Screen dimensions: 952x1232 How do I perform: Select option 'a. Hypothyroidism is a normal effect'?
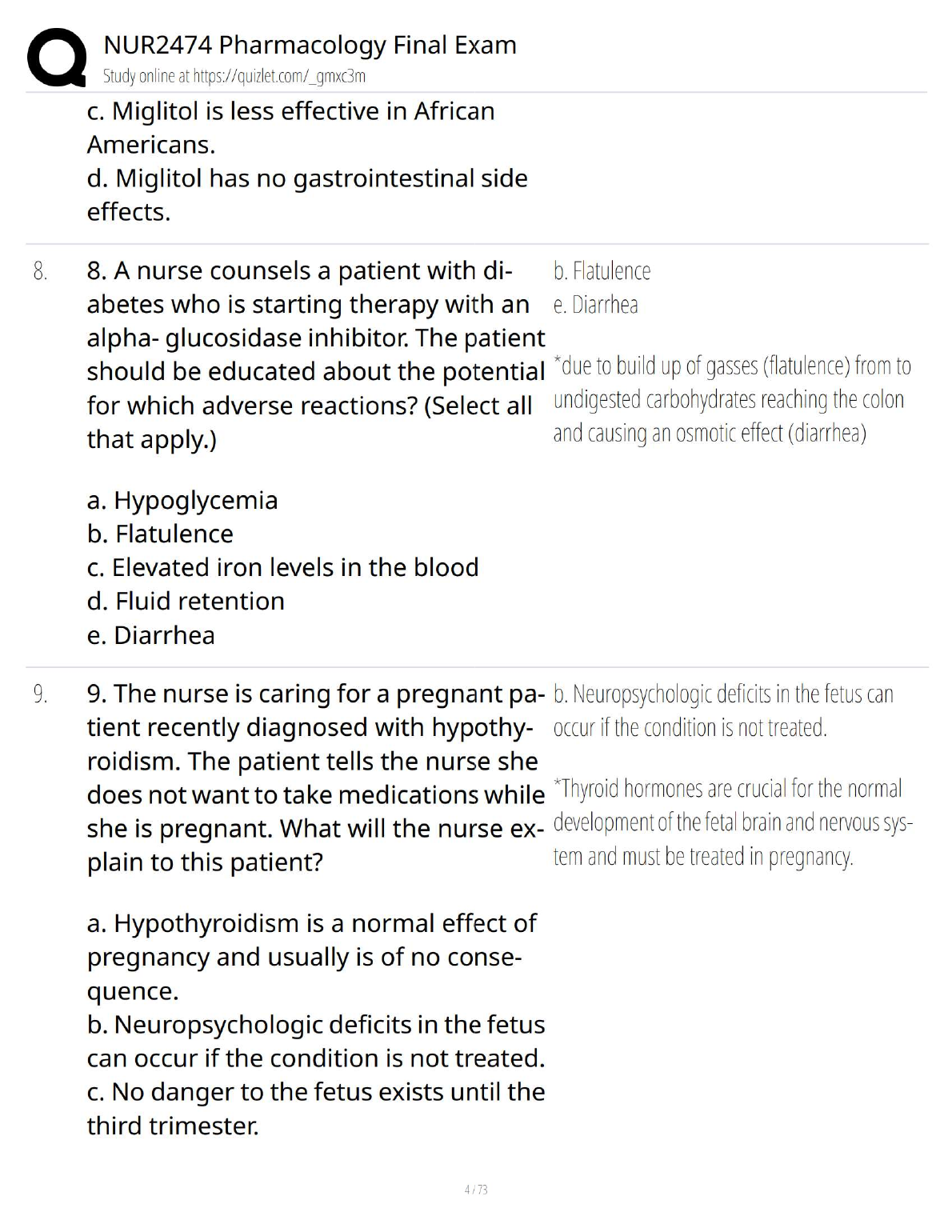(x=311, y=957)
